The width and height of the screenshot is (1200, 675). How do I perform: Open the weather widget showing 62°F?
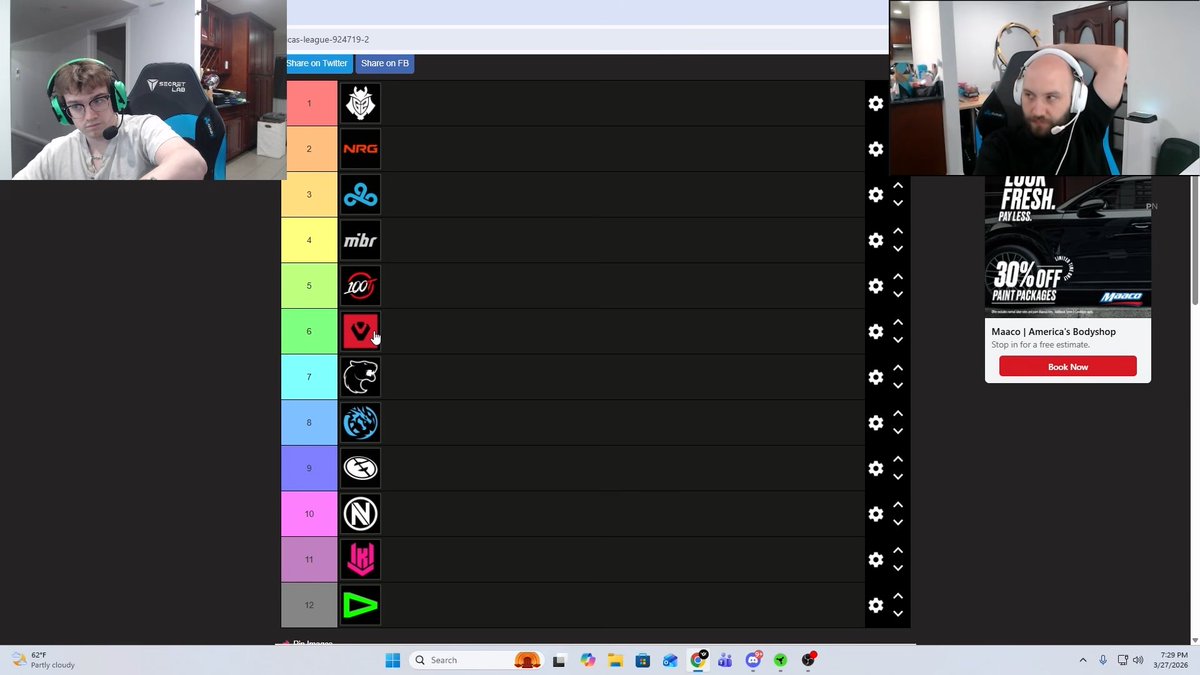click(x=43, y=660)
